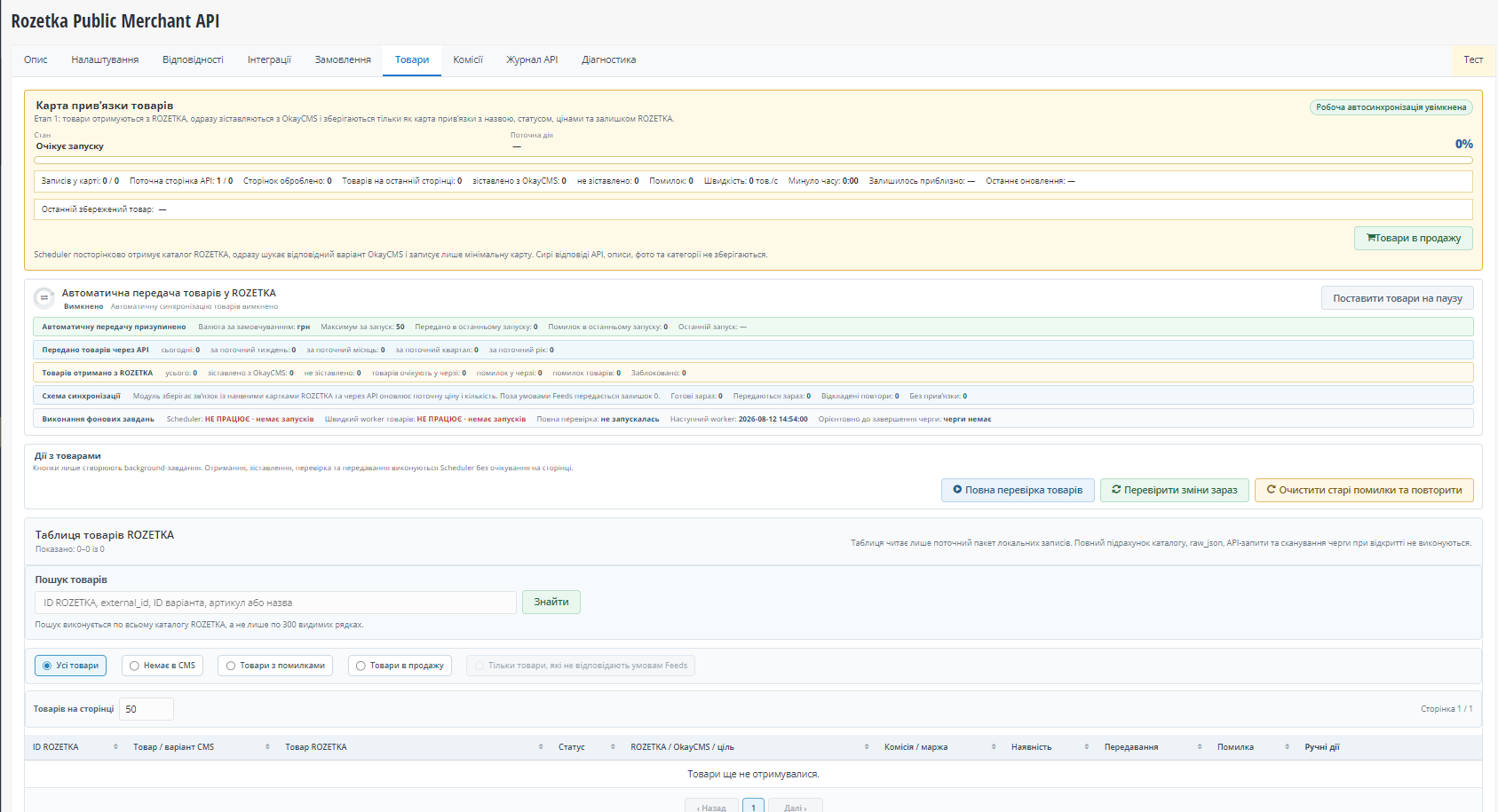The image size is (1498, 812).
Task: Click 'Останній збережений товар' row
Action: [753, 209]
